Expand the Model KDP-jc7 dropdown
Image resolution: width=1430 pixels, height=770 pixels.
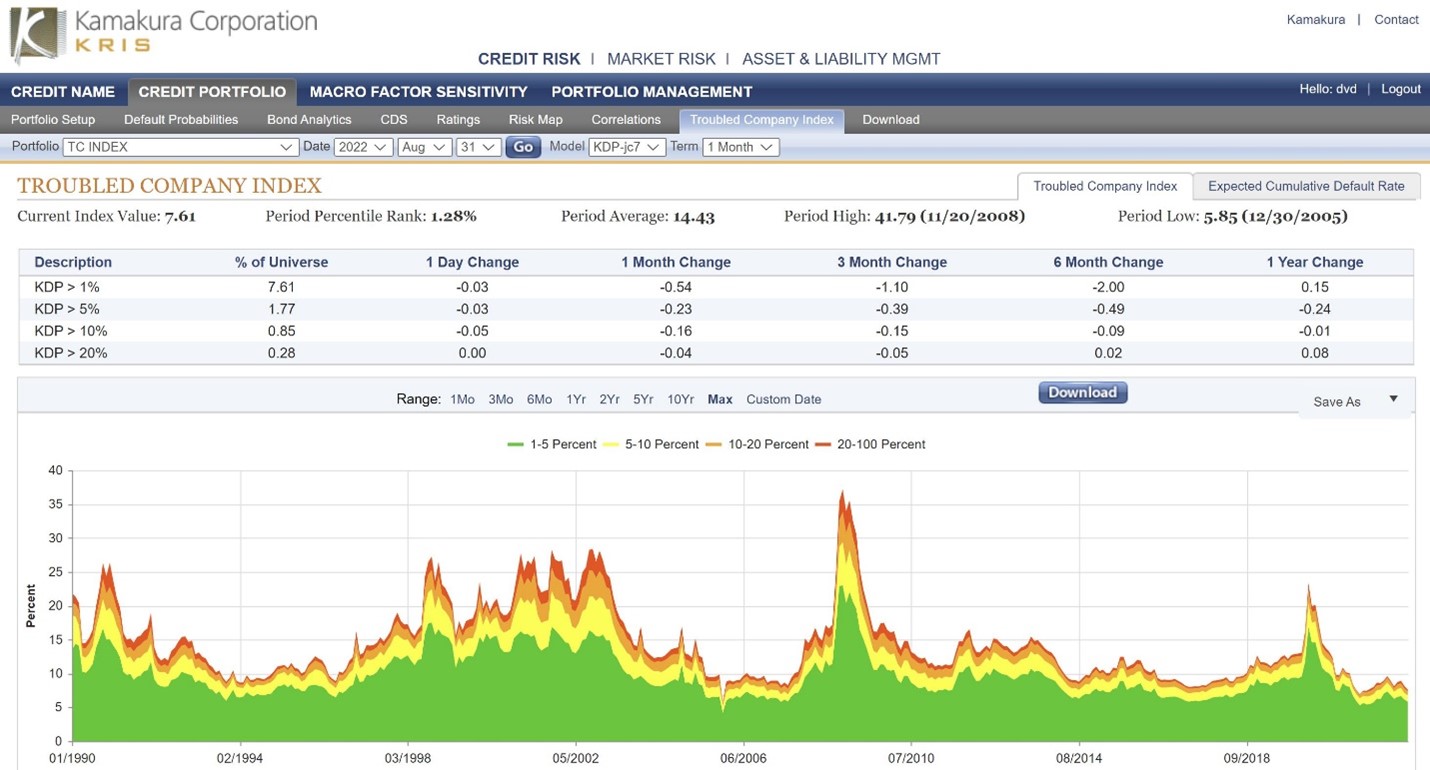(627, 147)
